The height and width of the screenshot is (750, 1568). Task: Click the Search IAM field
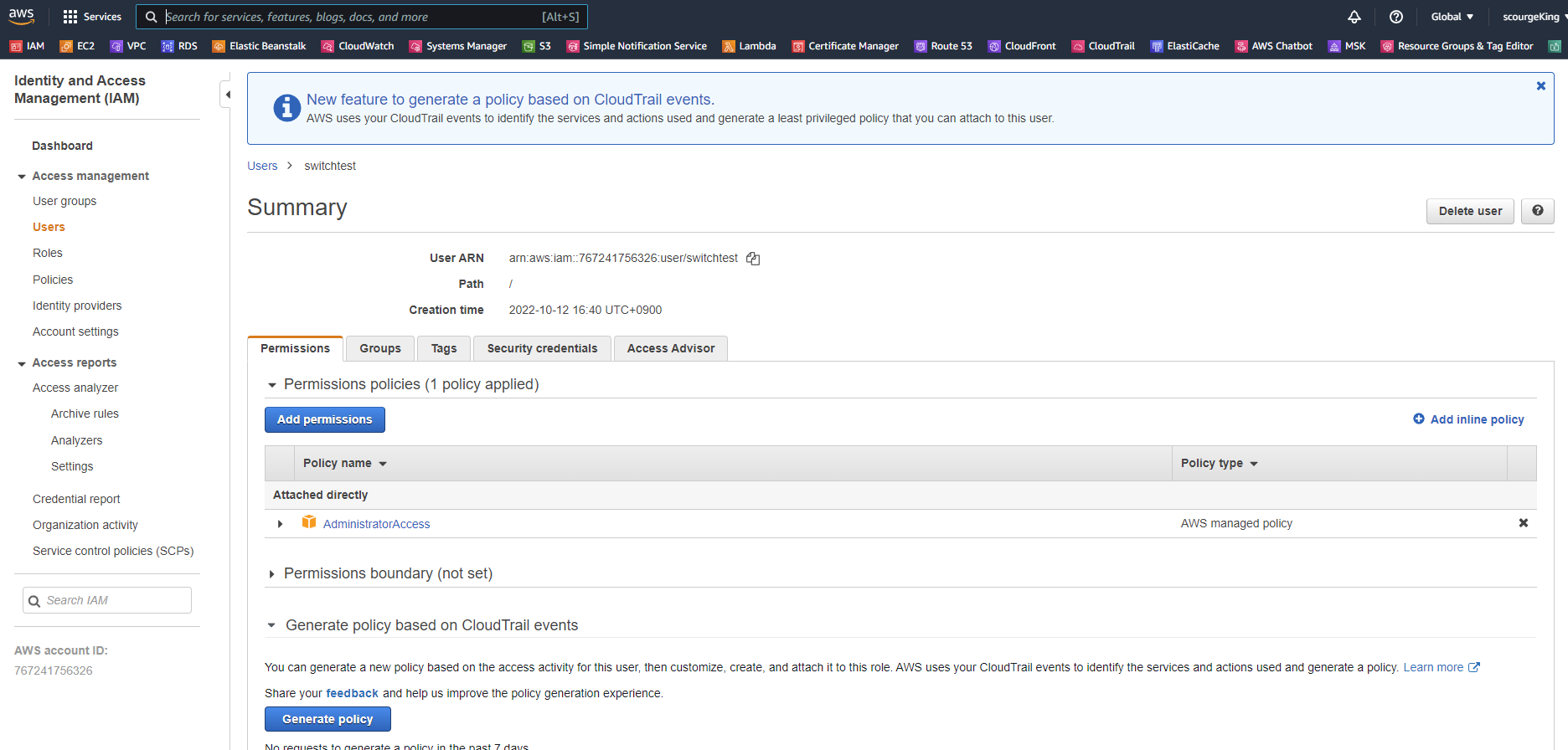tap(107, 600)
